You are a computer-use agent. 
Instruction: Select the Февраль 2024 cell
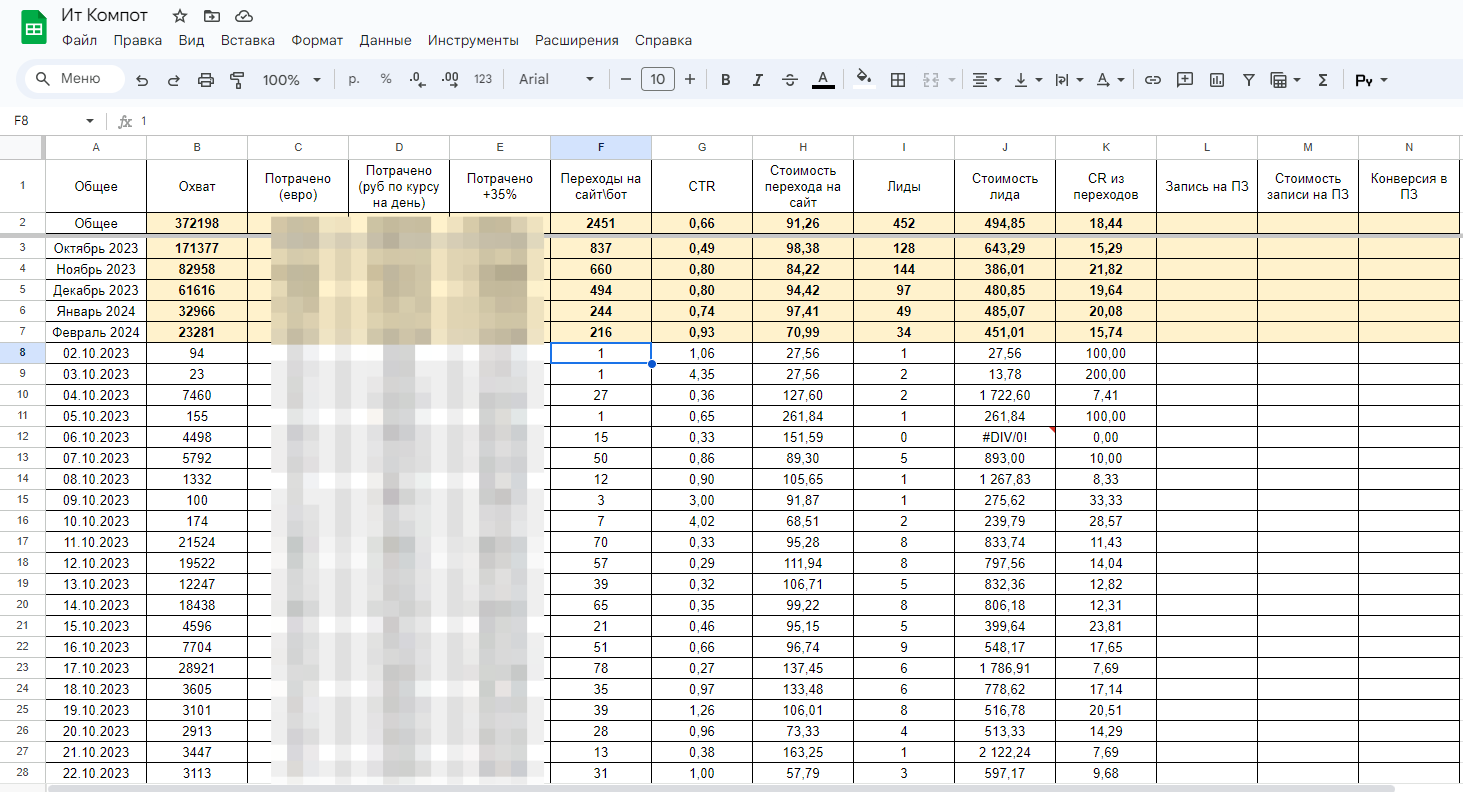96,332
